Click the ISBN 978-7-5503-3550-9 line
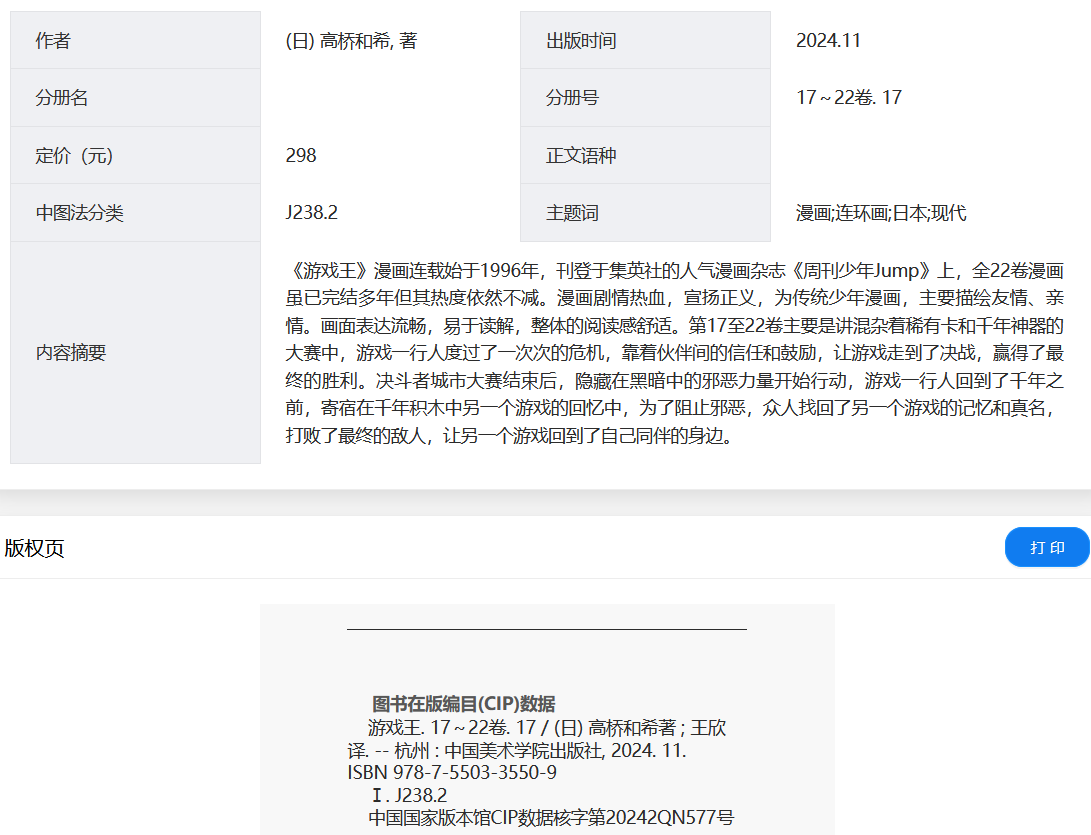Screen dimensions: 1091x835 pyautogui.click(x=452, y=773)
